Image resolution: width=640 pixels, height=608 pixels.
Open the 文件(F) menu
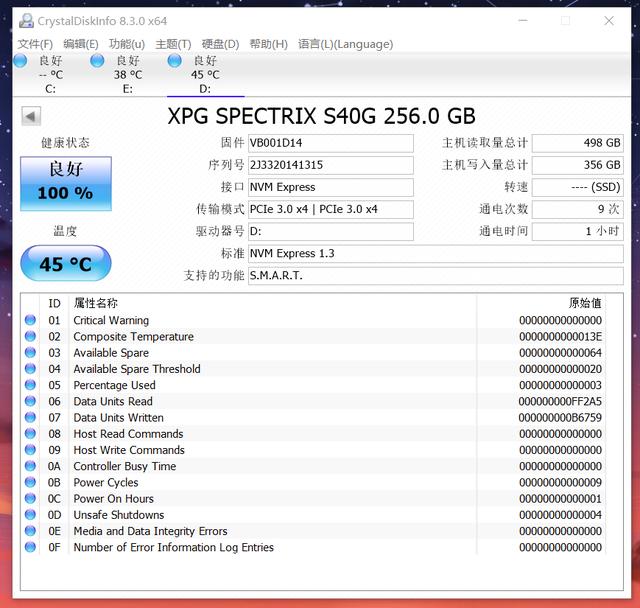tap(35, 44)
